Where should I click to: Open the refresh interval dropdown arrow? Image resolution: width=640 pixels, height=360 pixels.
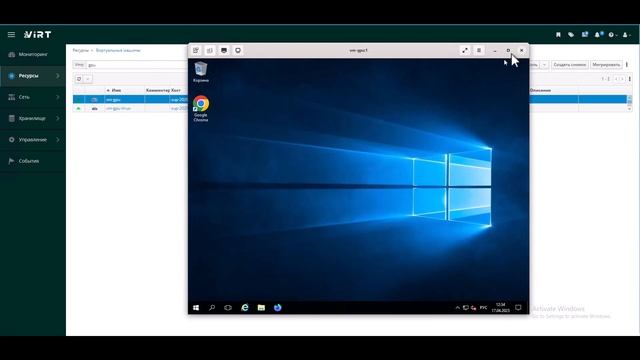[x=88, y=79]
